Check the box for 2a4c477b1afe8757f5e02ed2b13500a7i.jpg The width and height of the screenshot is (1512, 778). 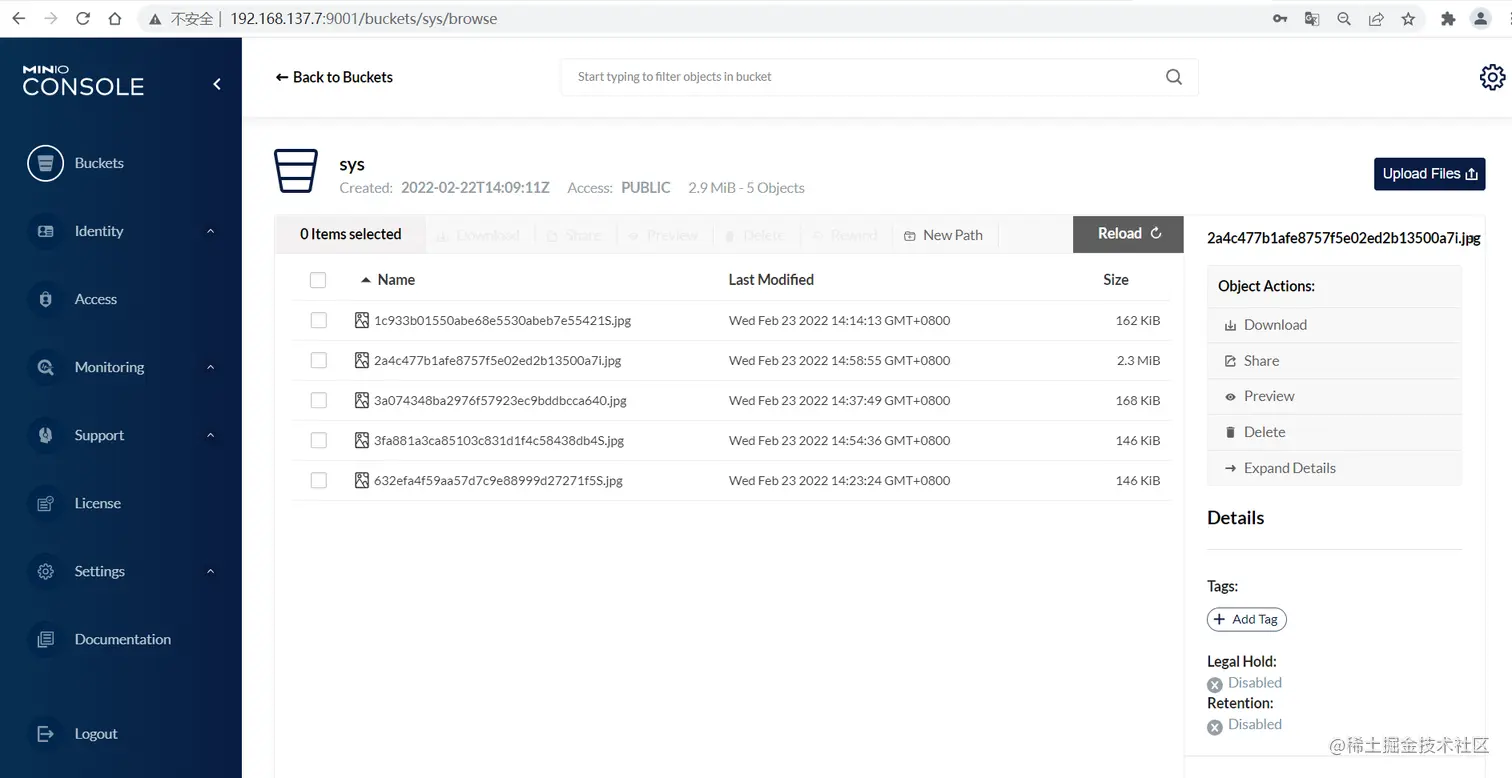tap(318, 360)
